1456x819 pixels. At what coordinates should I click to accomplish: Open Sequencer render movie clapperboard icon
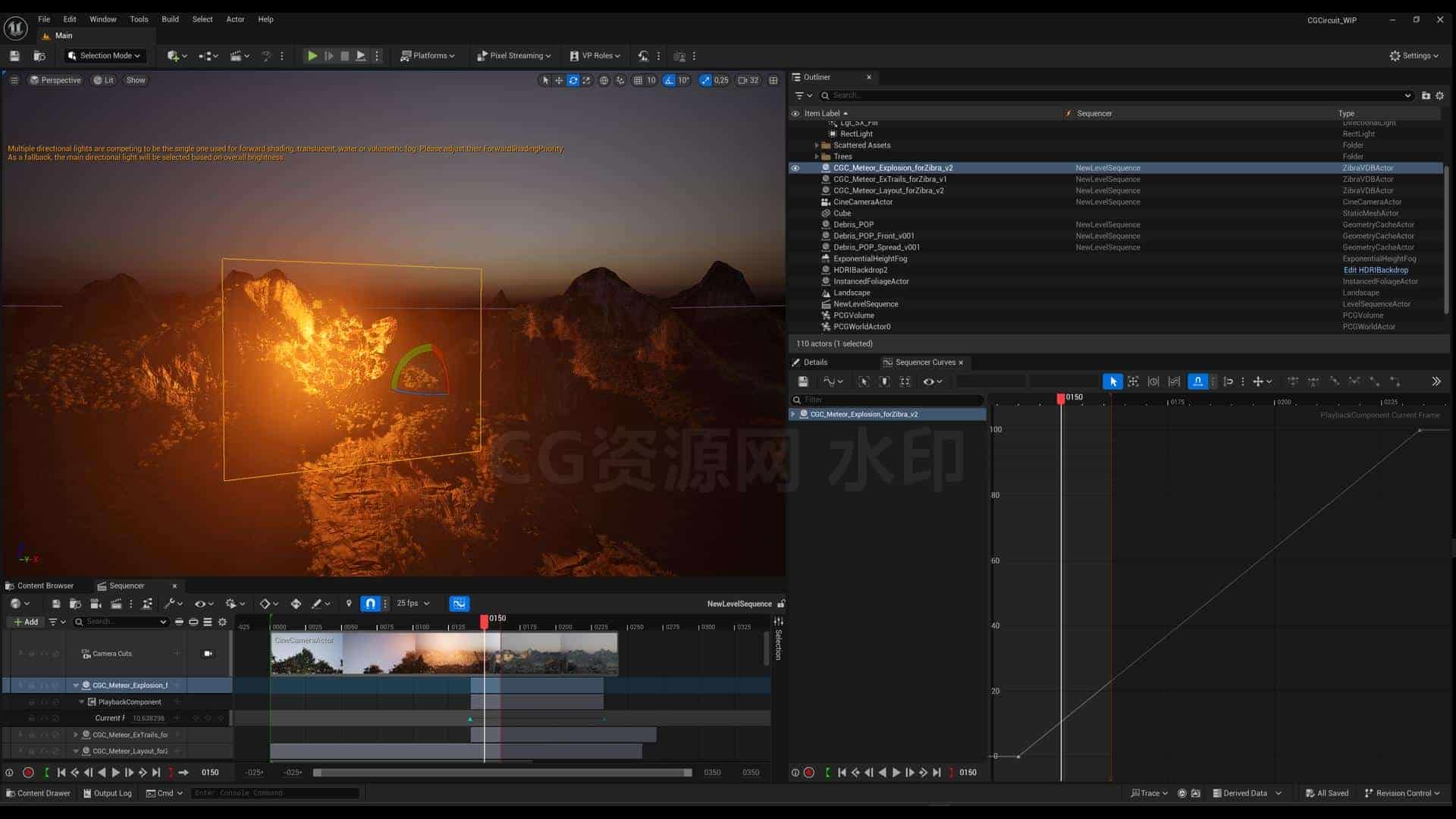coord(116,604)
